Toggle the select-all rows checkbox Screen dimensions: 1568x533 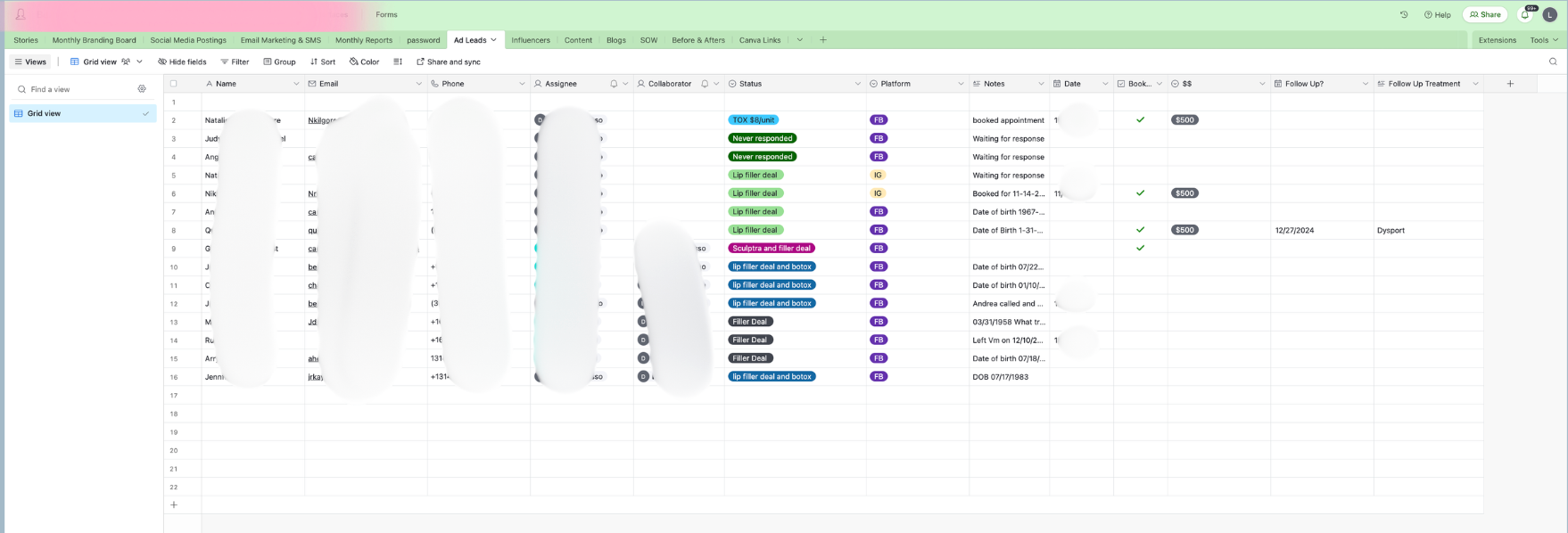pyautogui.click(x=174, y=84)
